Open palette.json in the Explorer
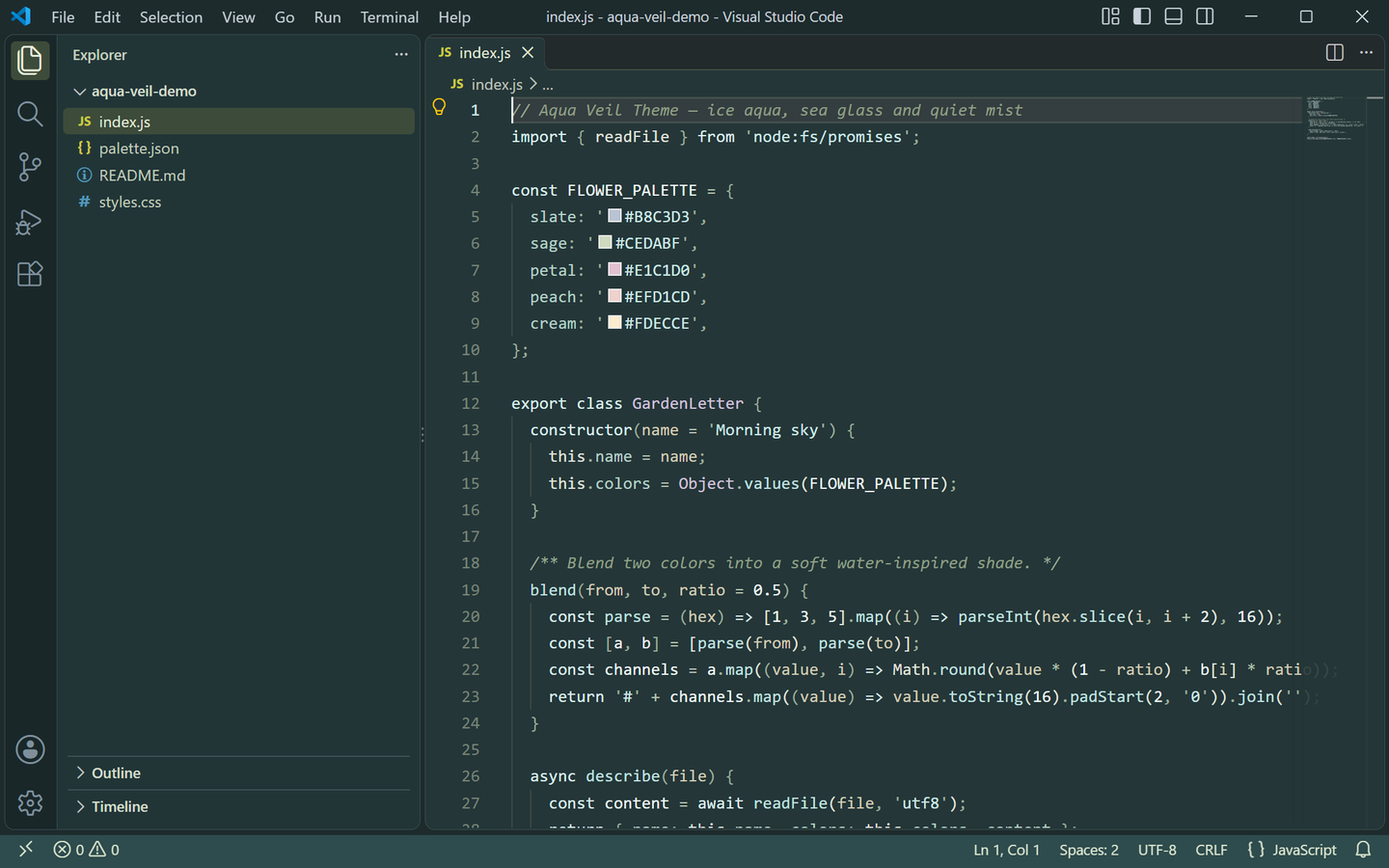This screenshot has height=868, width=1389. click(x=239, y=149)
